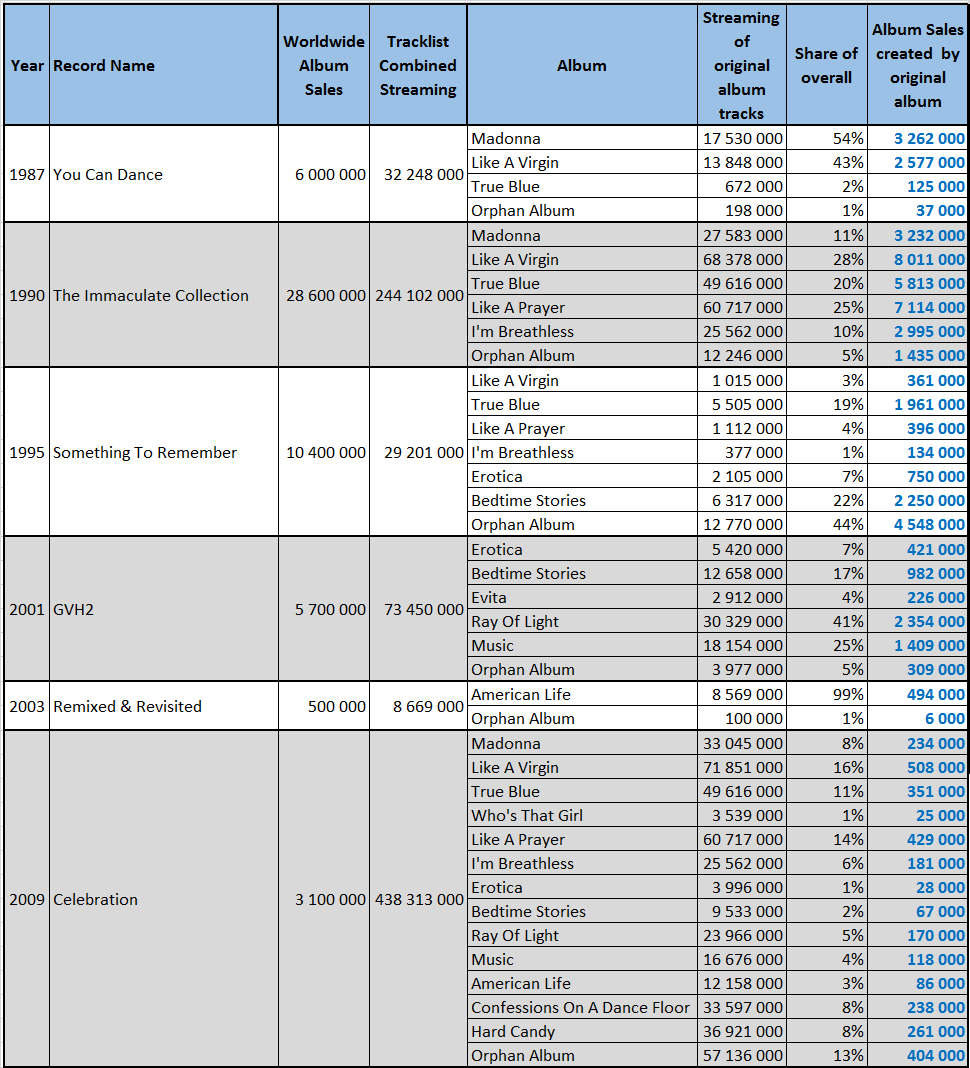This screenshot has width=970, height=1068.
Task: Click streaming value 17 530 000
Action: point(743,138)
